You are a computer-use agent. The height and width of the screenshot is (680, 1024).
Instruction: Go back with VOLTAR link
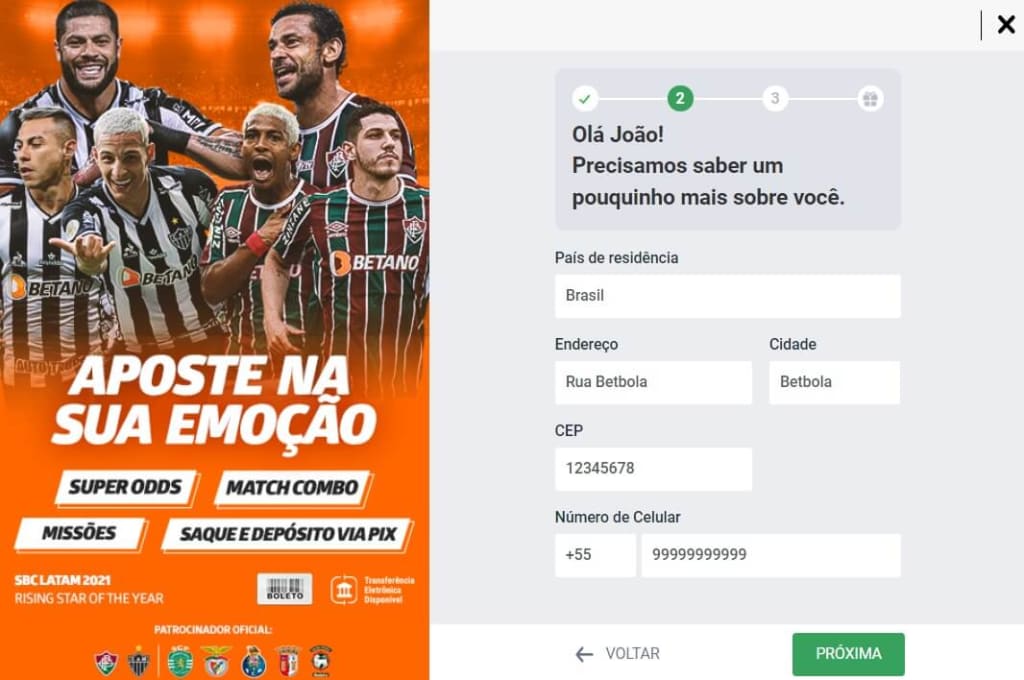(632, 654)
